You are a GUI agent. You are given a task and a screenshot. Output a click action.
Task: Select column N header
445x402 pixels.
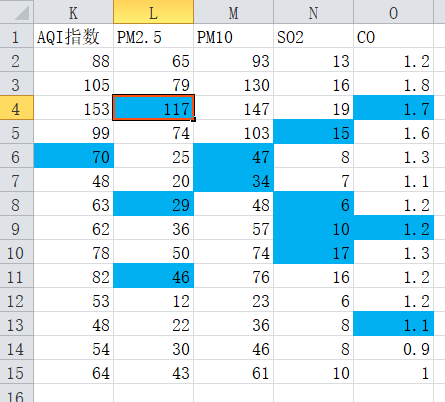[313, 12]
